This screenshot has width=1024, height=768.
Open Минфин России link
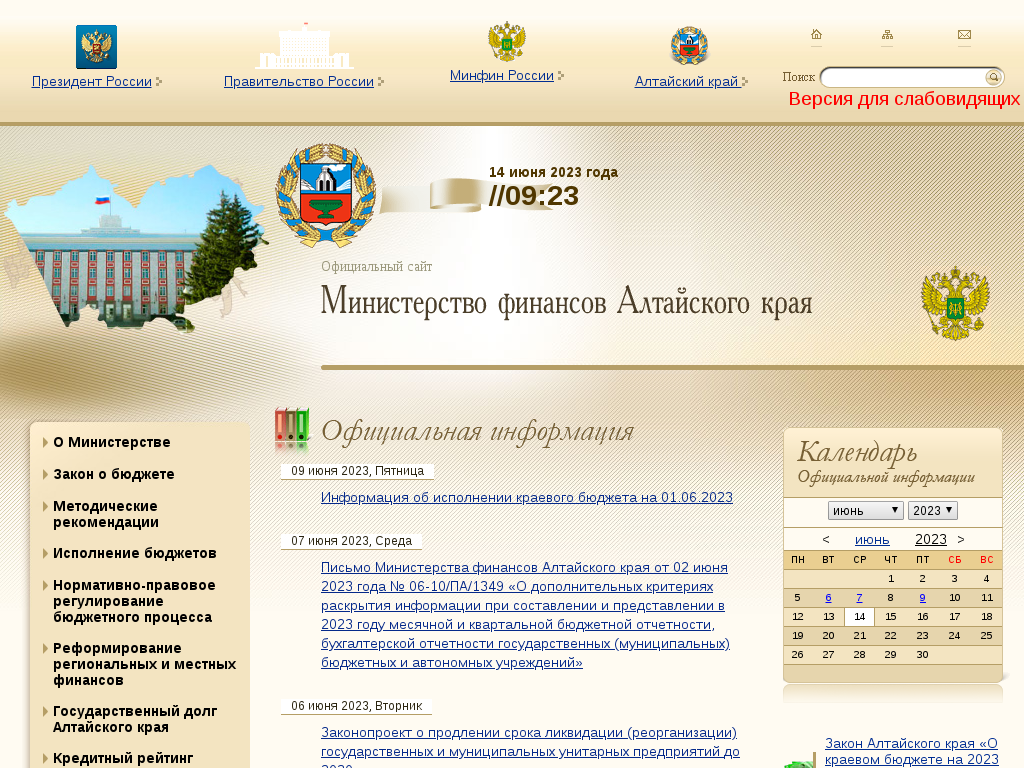502,76
